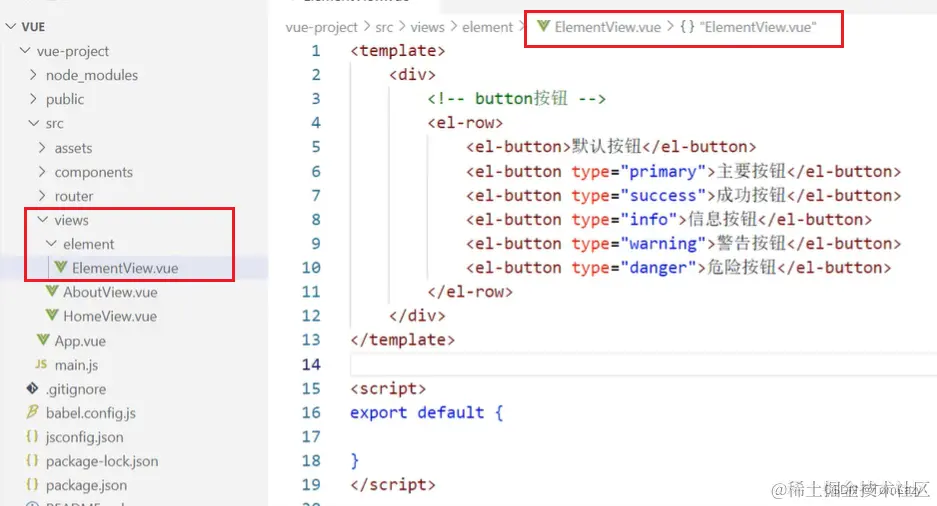Click the braces symbol icon in breadcrumb
The image size is (937, 506).
coord(687,26)
